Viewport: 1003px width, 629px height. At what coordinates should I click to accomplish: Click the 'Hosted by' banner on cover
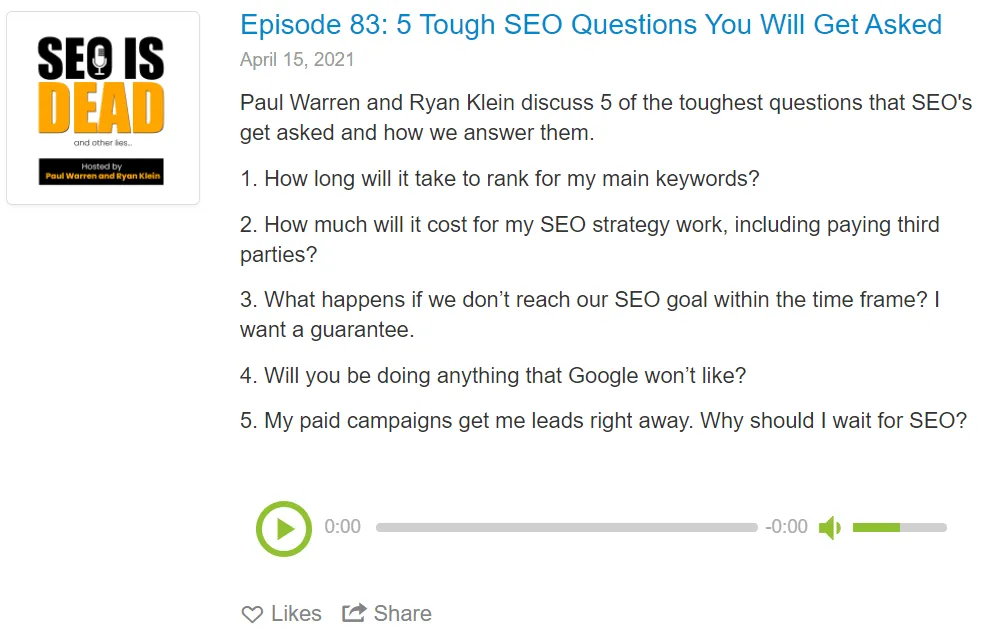pos(102,172)
